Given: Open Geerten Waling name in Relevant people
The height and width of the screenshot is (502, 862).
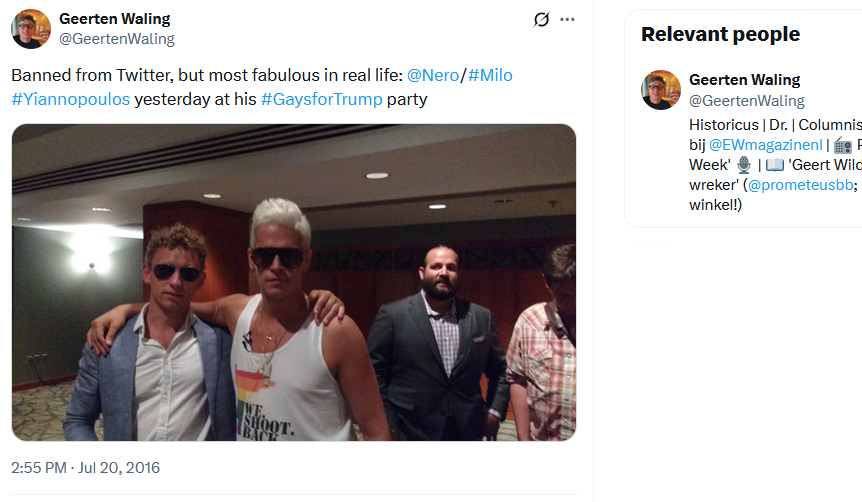Looking at the screenshot, I should (x=744, y=80).
